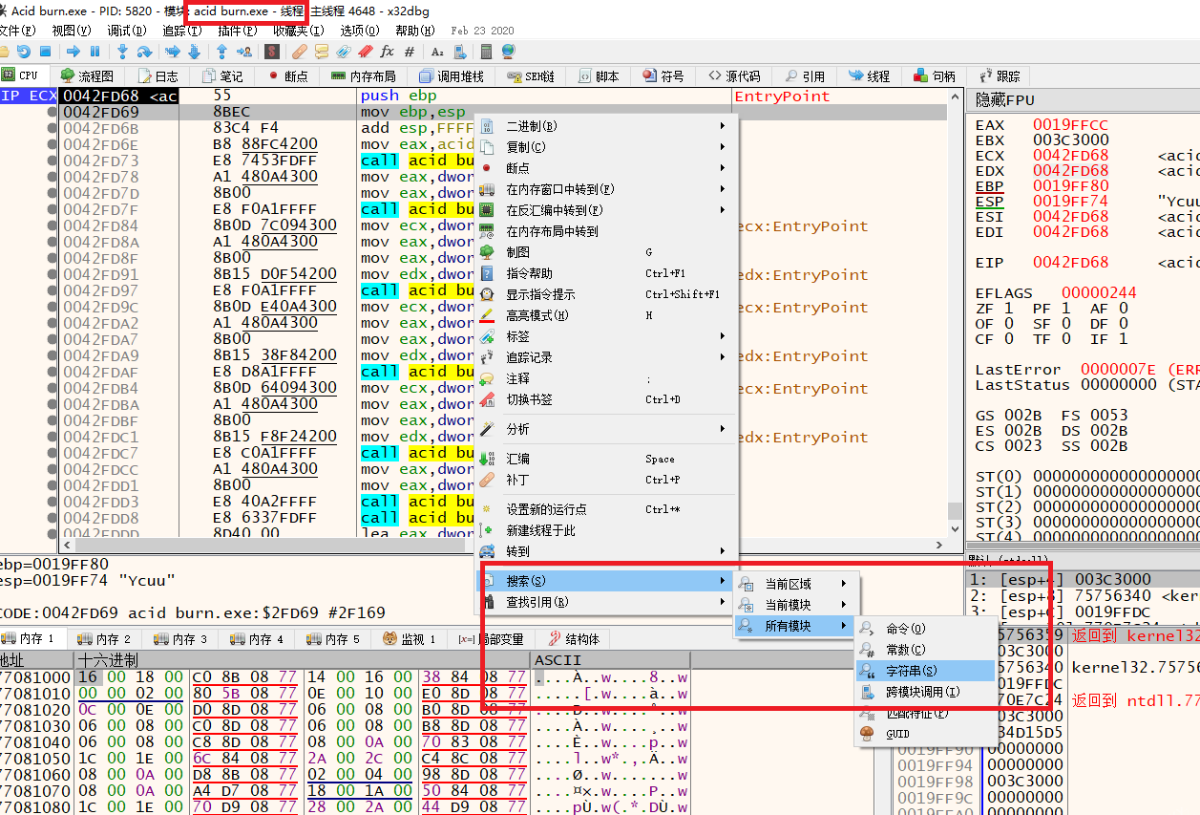The image size is (1200, 815).
Task: Click the step over toolbar icon
Action: pyautogui.click(x=144, y=51)
